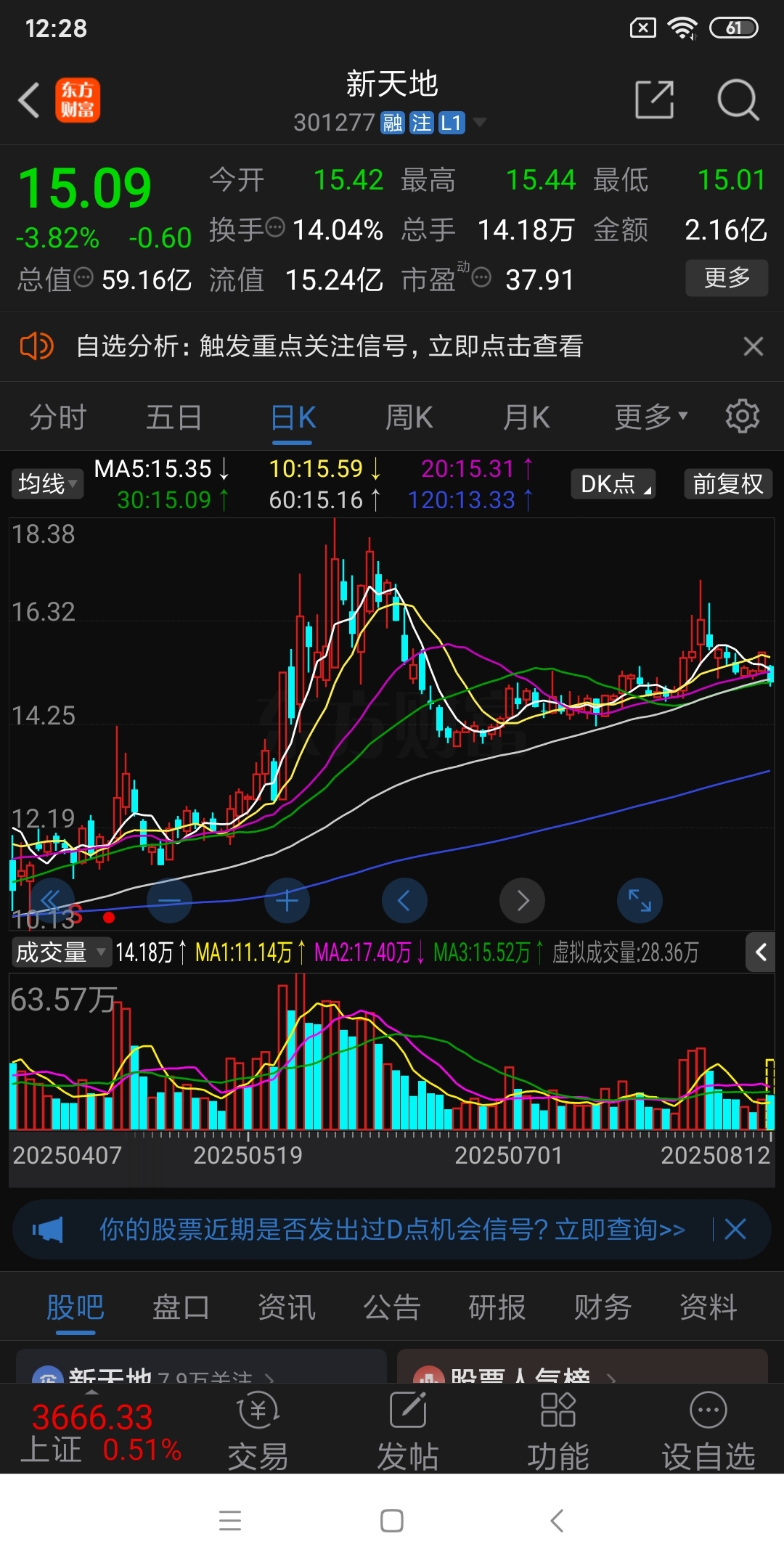
Task: Tap Android home square button
Action: tap(392, 1521)
